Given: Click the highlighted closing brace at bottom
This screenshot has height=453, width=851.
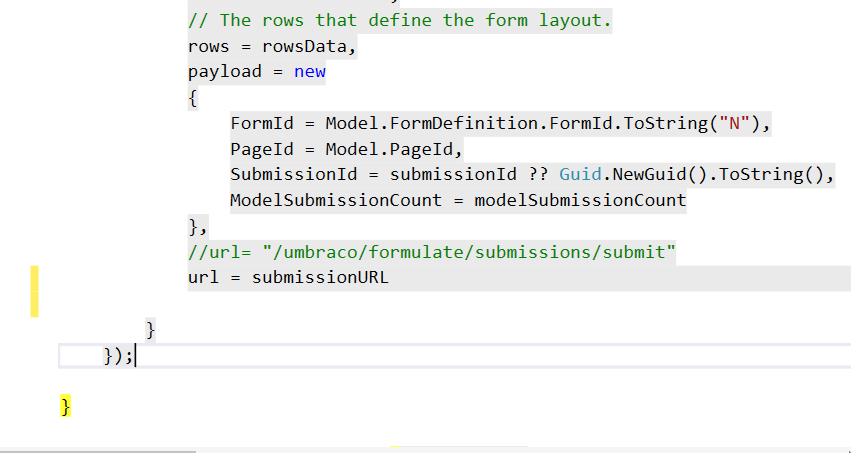Looking at the screenshot, I should tap(65, 406).
